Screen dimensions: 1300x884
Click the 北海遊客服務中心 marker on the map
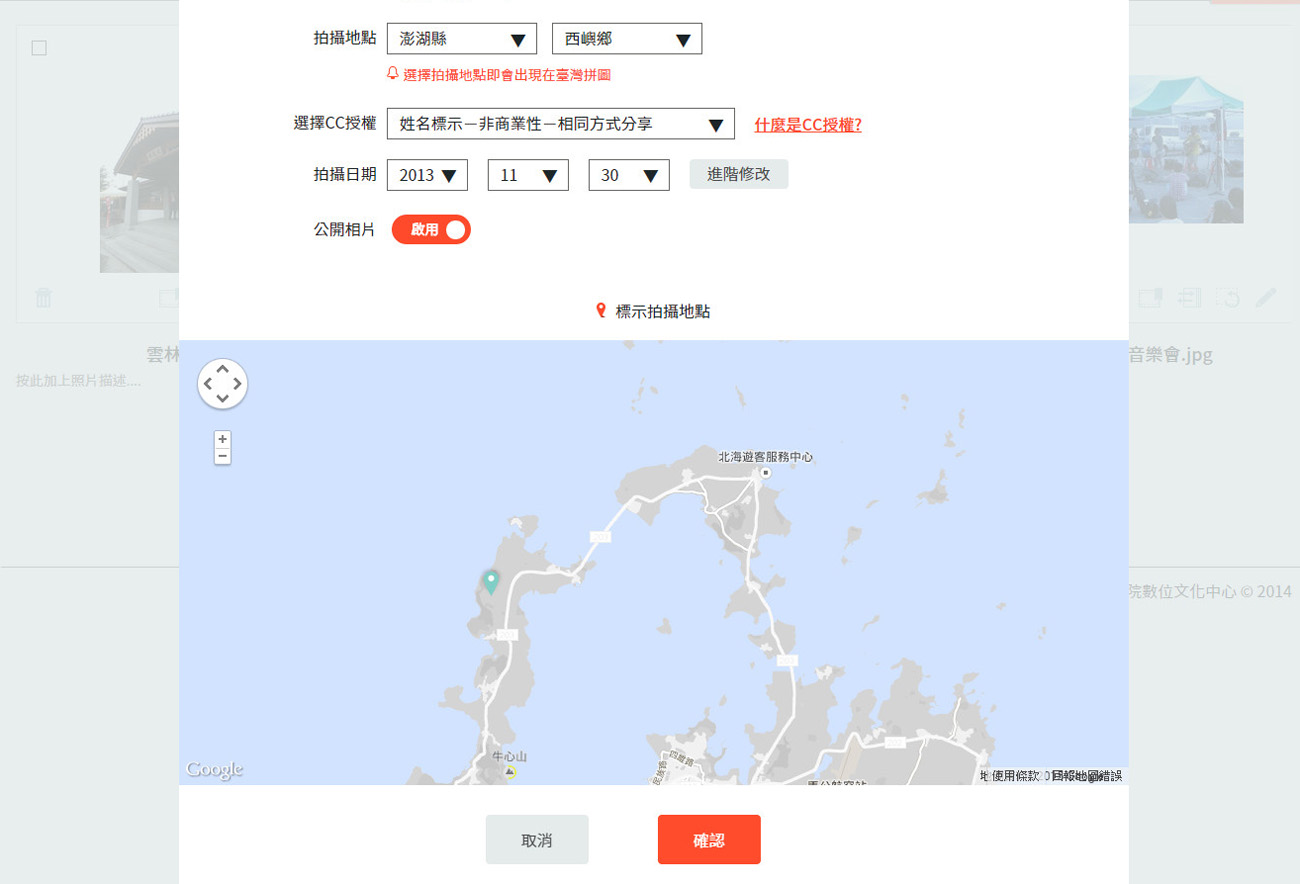click(x=765, y=470)
